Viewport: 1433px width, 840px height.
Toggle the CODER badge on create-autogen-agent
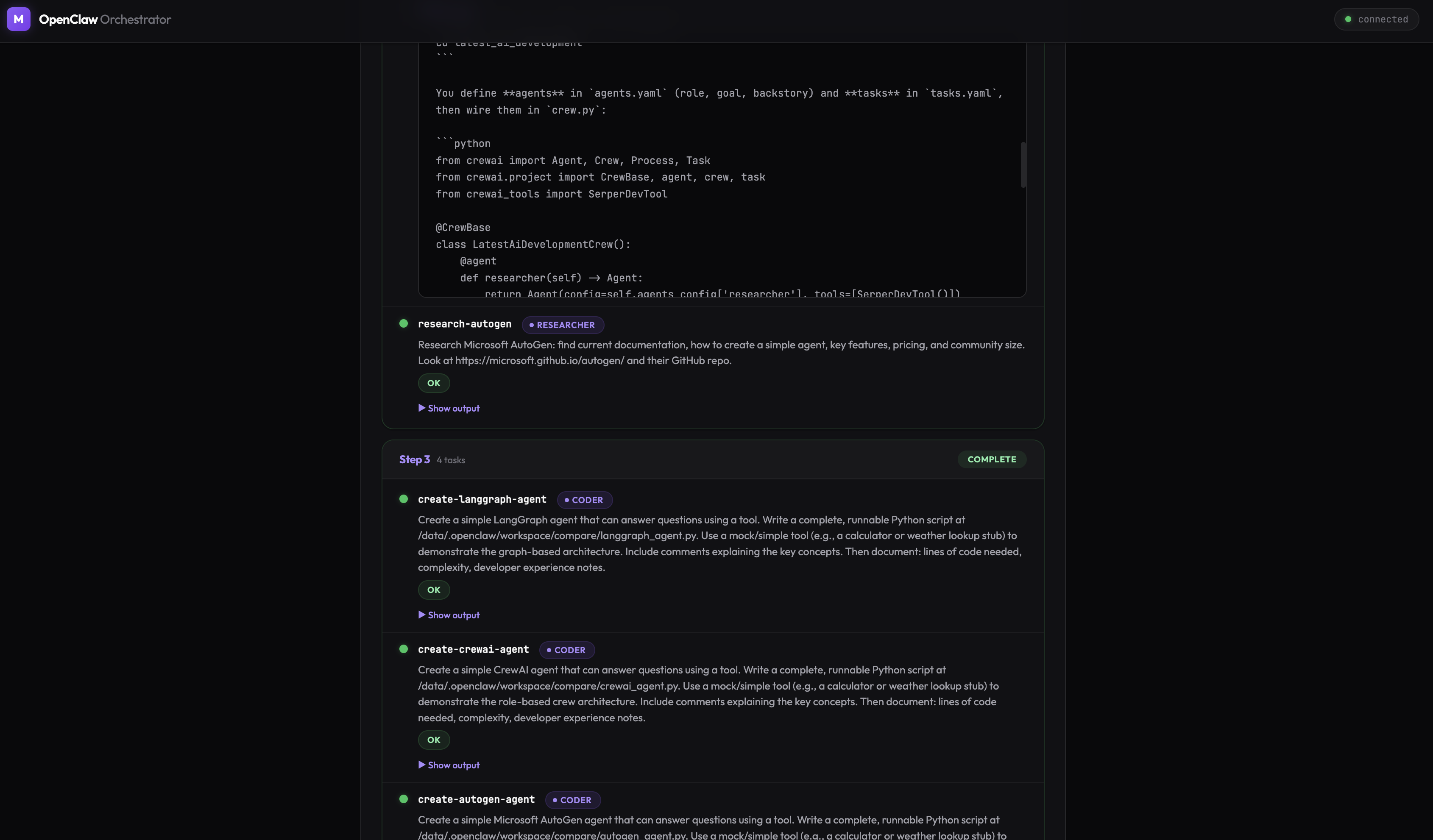pyautogui.click(x=573, y=800)
